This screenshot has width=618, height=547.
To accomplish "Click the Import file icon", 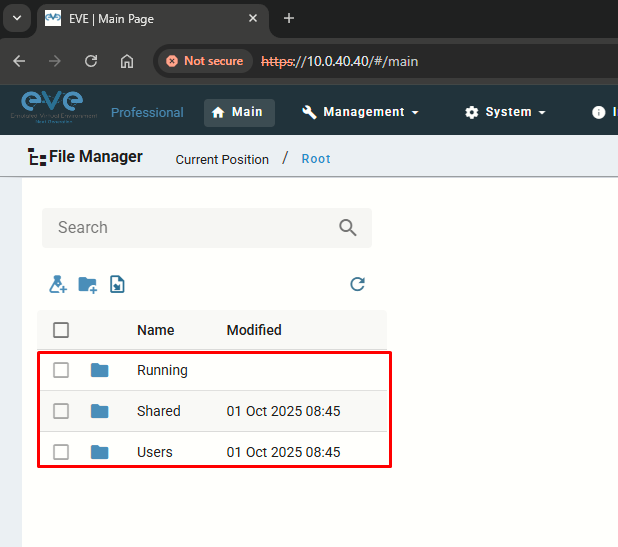I will [117, 285].
